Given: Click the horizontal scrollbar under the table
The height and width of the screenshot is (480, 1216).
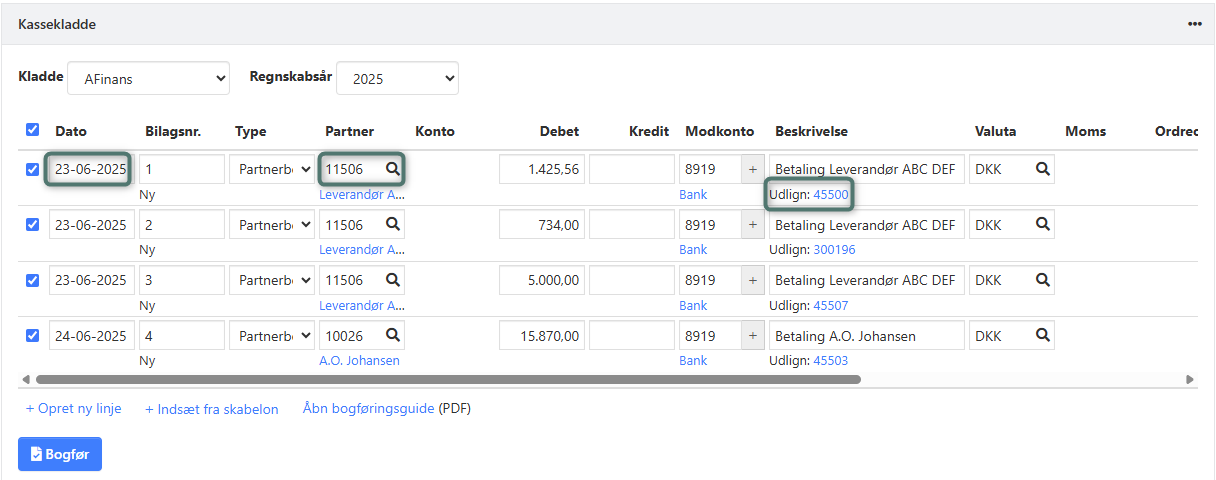Looking at the screenshot, I should [x=448, y=380].
